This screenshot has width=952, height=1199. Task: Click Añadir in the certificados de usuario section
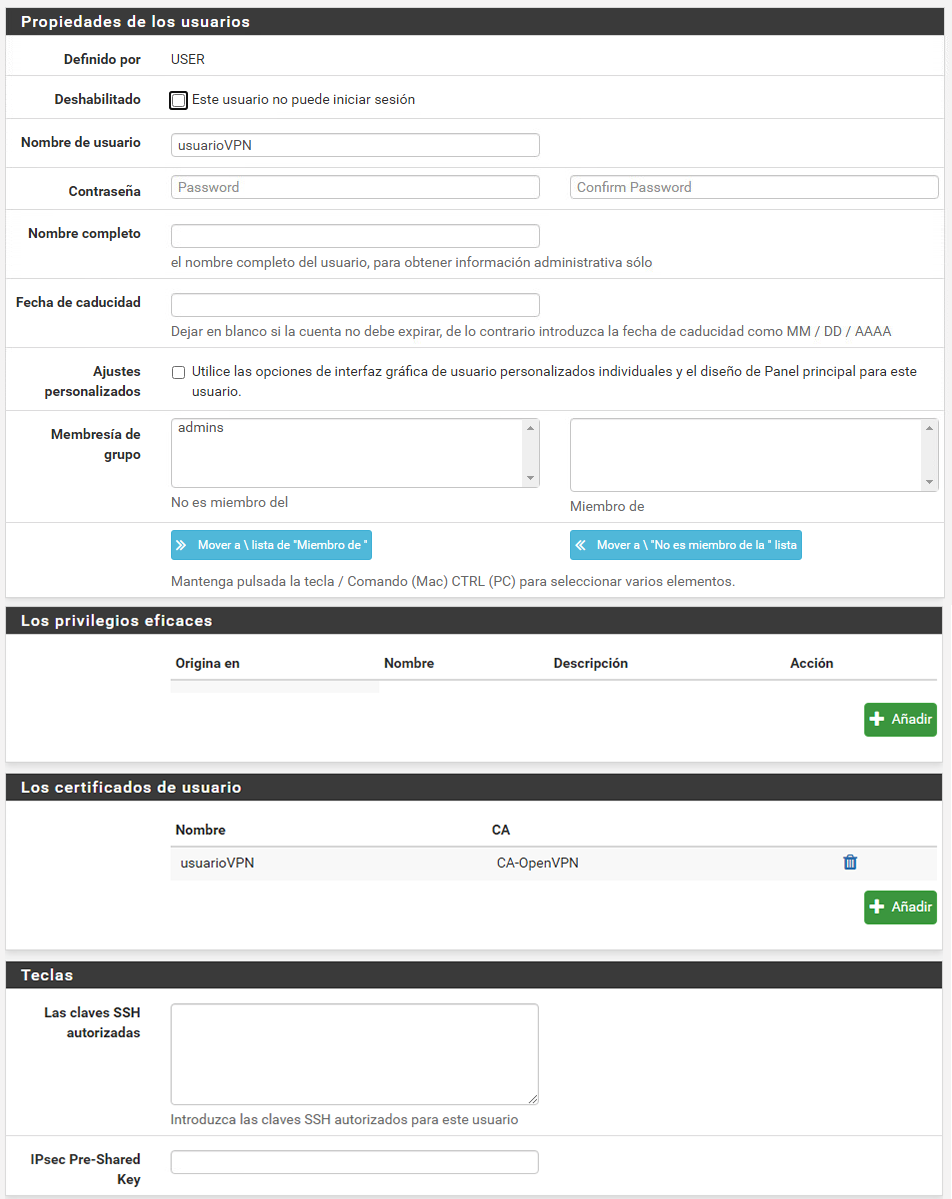click(x=900, y=907)
